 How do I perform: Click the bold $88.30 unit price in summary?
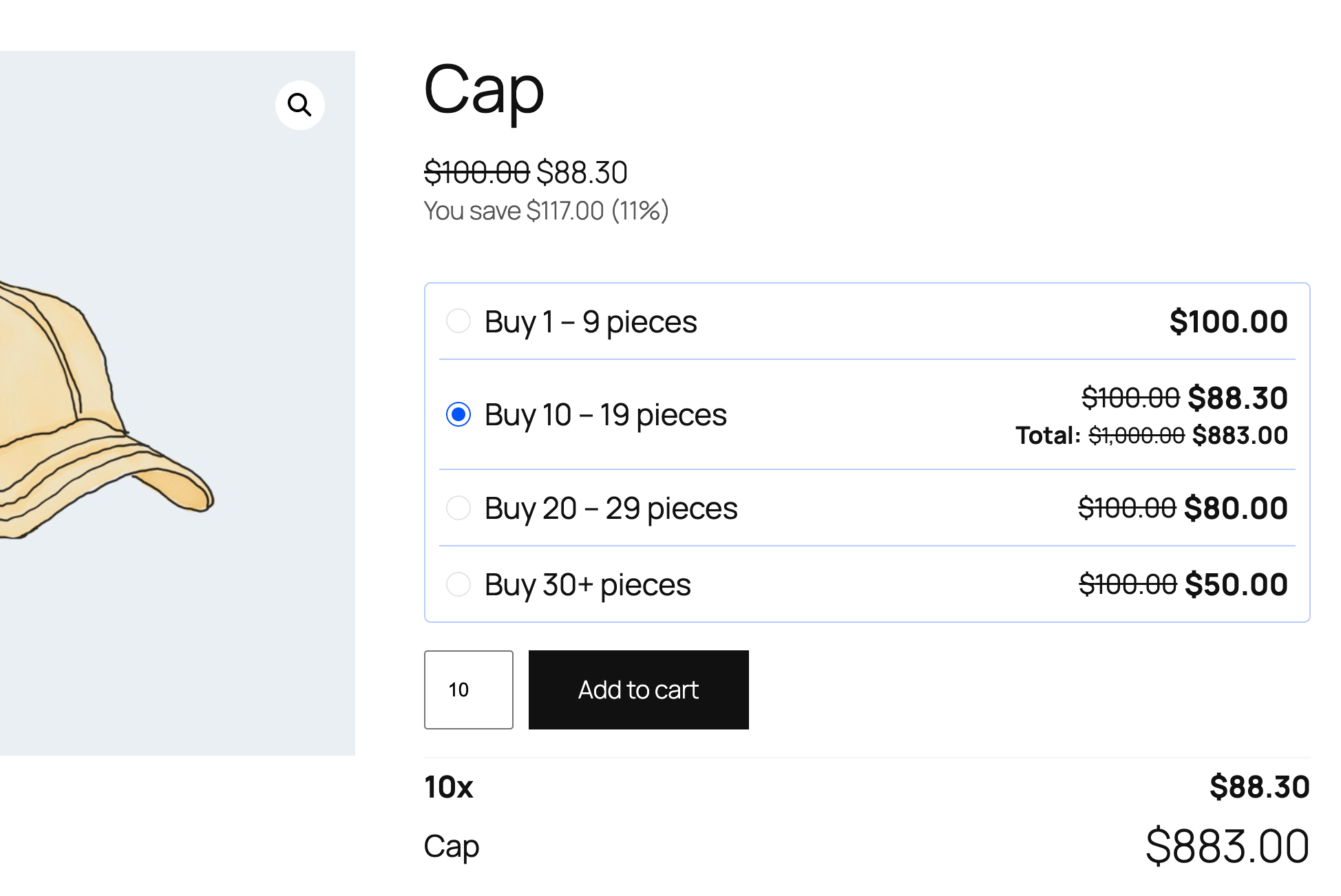coord(1260,787)
